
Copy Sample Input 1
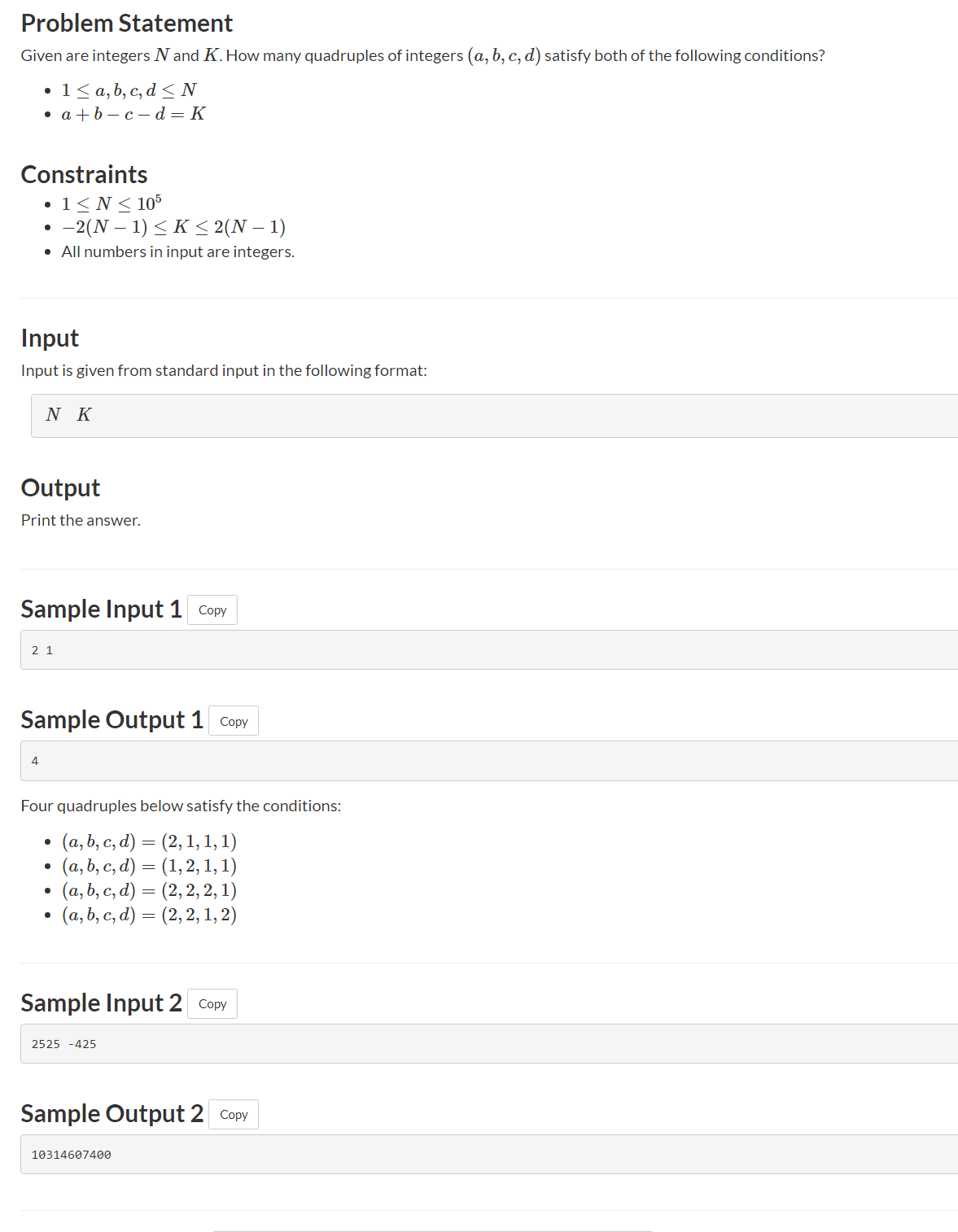[212, 609]
